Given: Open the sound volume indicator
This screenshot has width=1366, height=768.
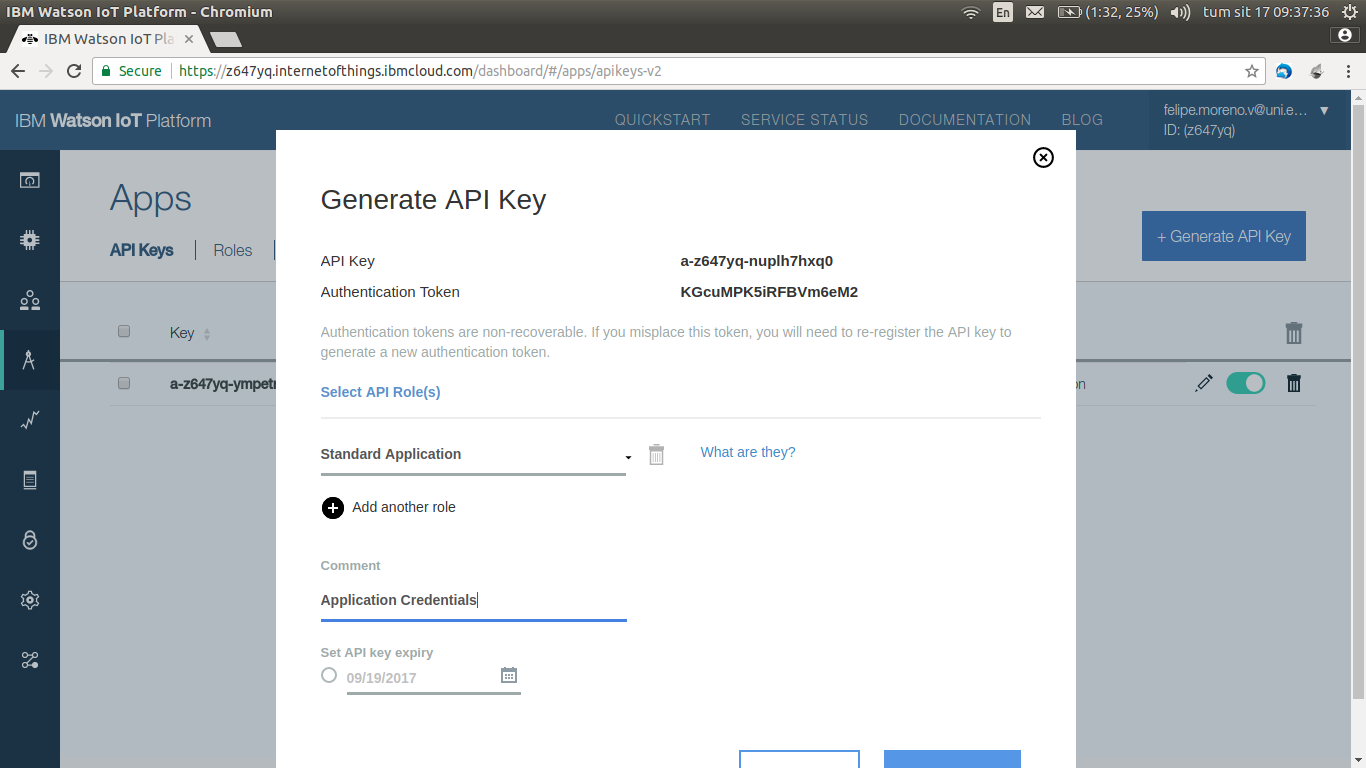Looking at the screenshot, I should (1180, 12).
